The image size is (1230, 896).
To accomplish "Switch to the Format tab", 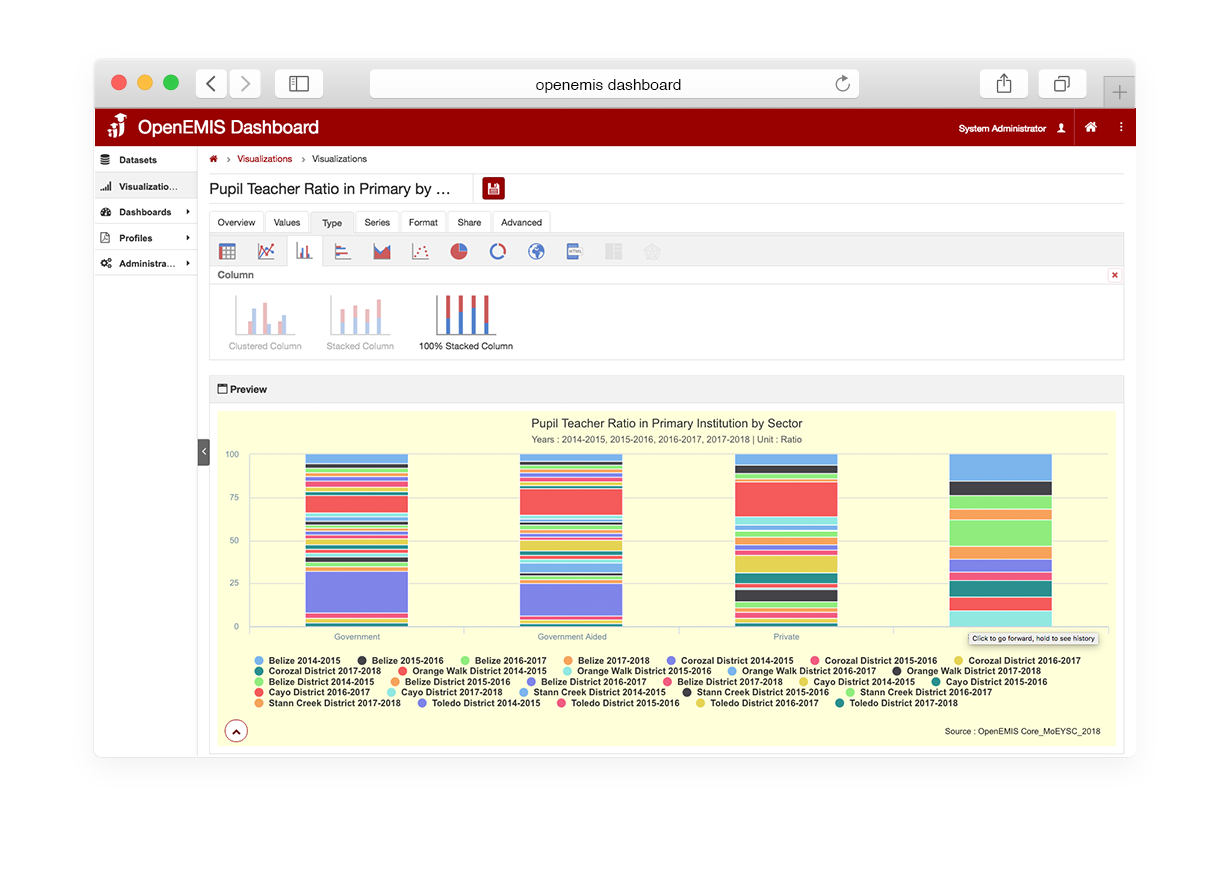I will click(x=423, y=223).
